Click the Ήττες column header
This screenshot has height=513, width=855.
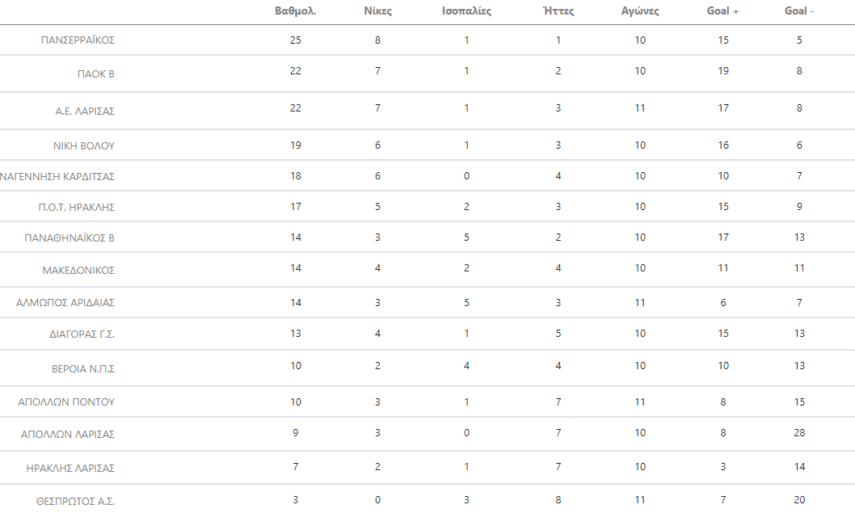pyautogui.click(x=557, y=11)
